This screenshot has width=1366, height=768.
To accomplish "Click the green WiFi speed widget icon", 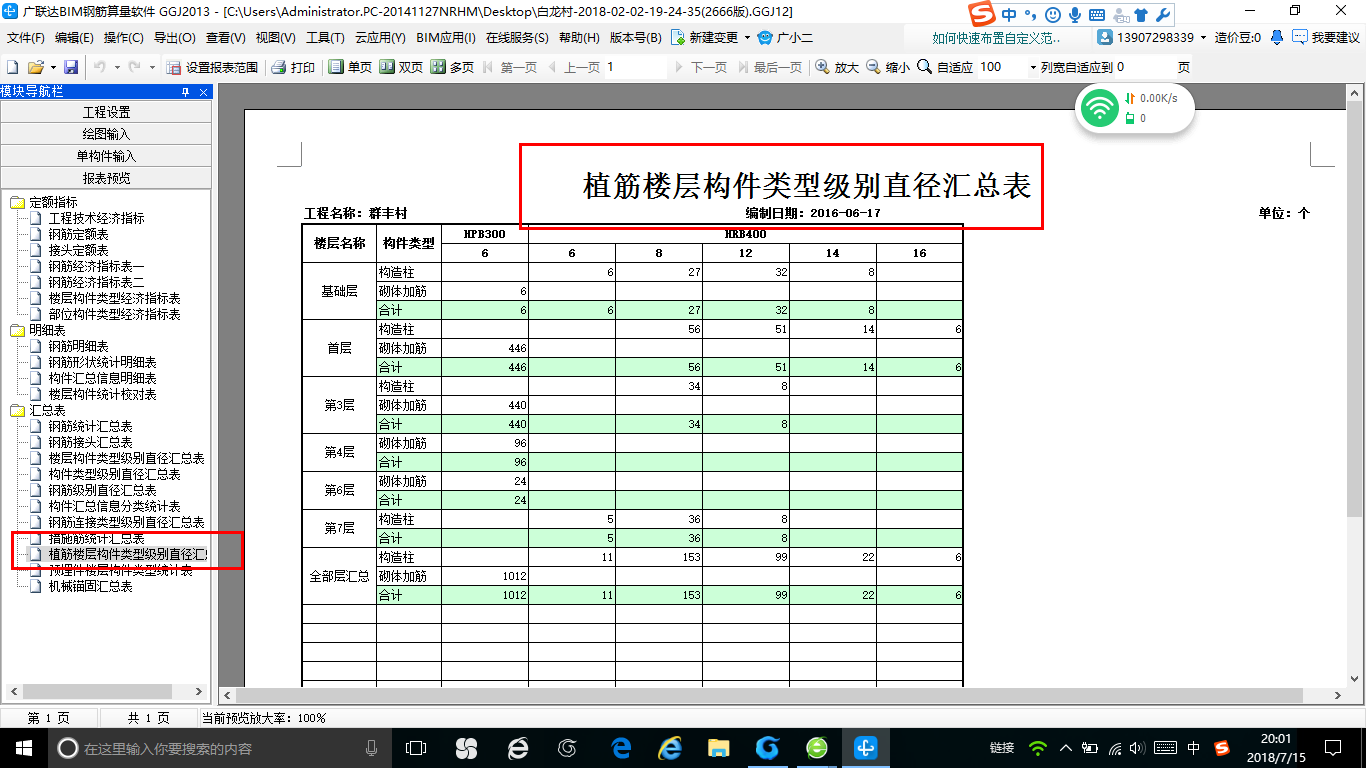I will click(x=1100, y=107).
